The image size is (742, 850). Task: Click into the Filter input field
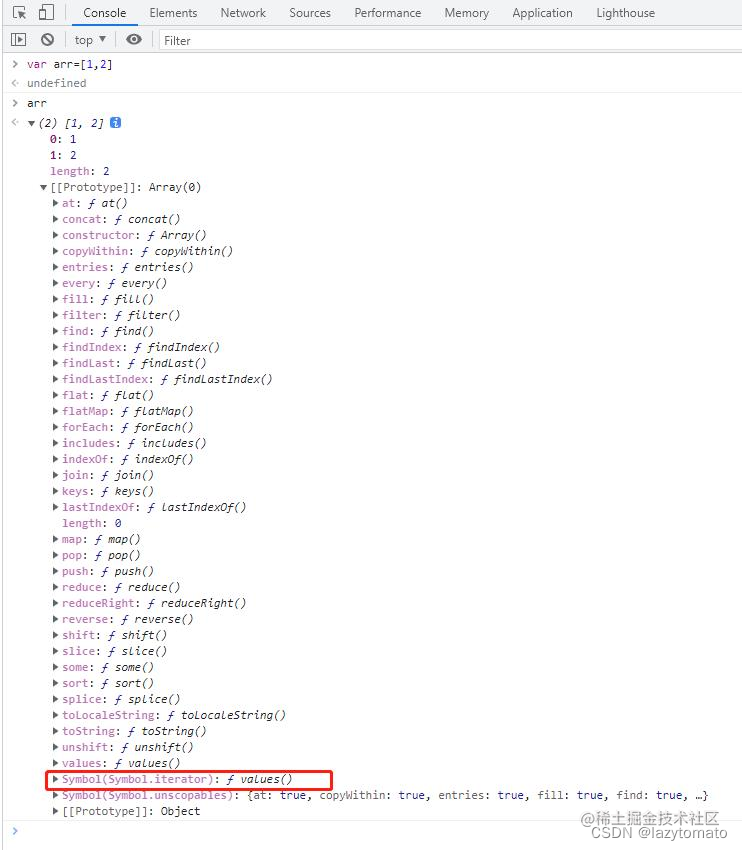click(x=449, y=40)
